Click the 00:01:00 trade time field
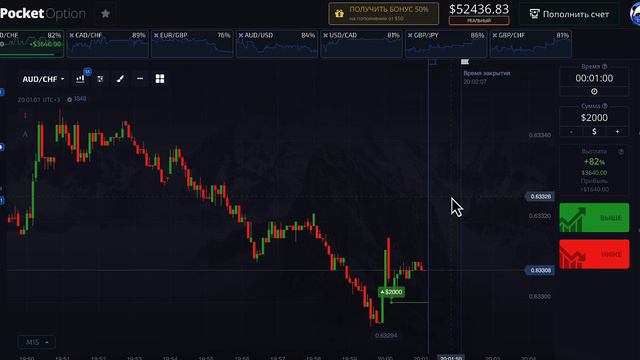640x360 pixels. click(x=594, y=78)
